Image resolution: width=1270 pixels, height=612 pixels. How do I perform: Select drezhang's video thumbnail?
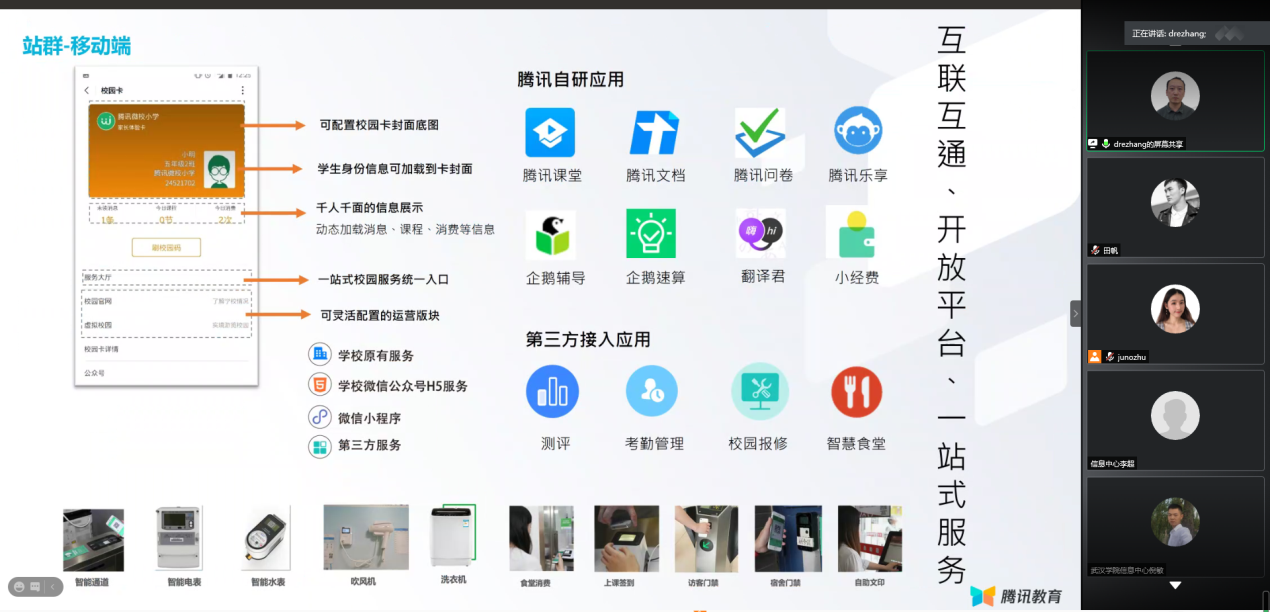[x=1175, y=100]
